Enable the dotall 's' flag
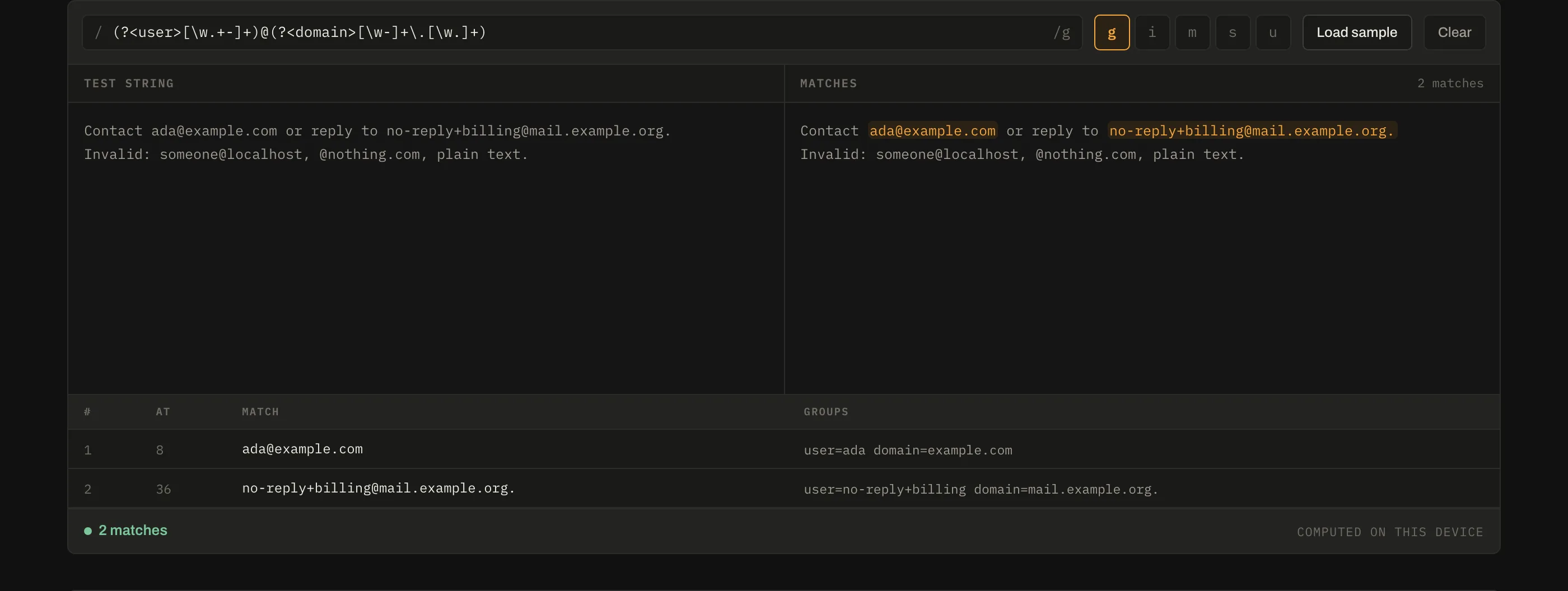The image size is (1568, 591). (1232, 32)
